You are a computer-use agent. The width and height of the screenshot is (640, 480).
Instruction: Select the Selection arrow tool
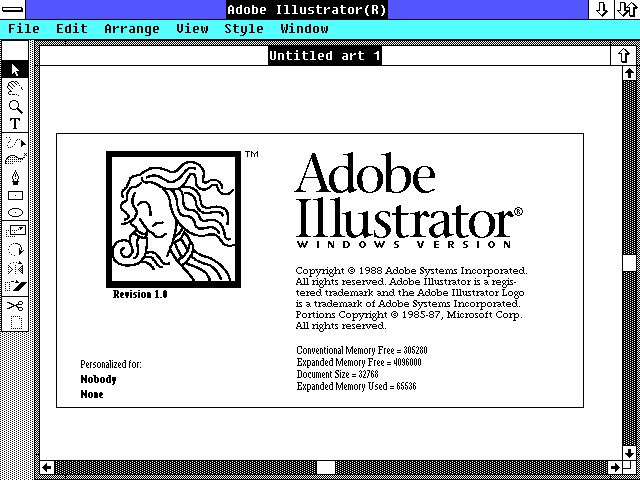point(15,69)
